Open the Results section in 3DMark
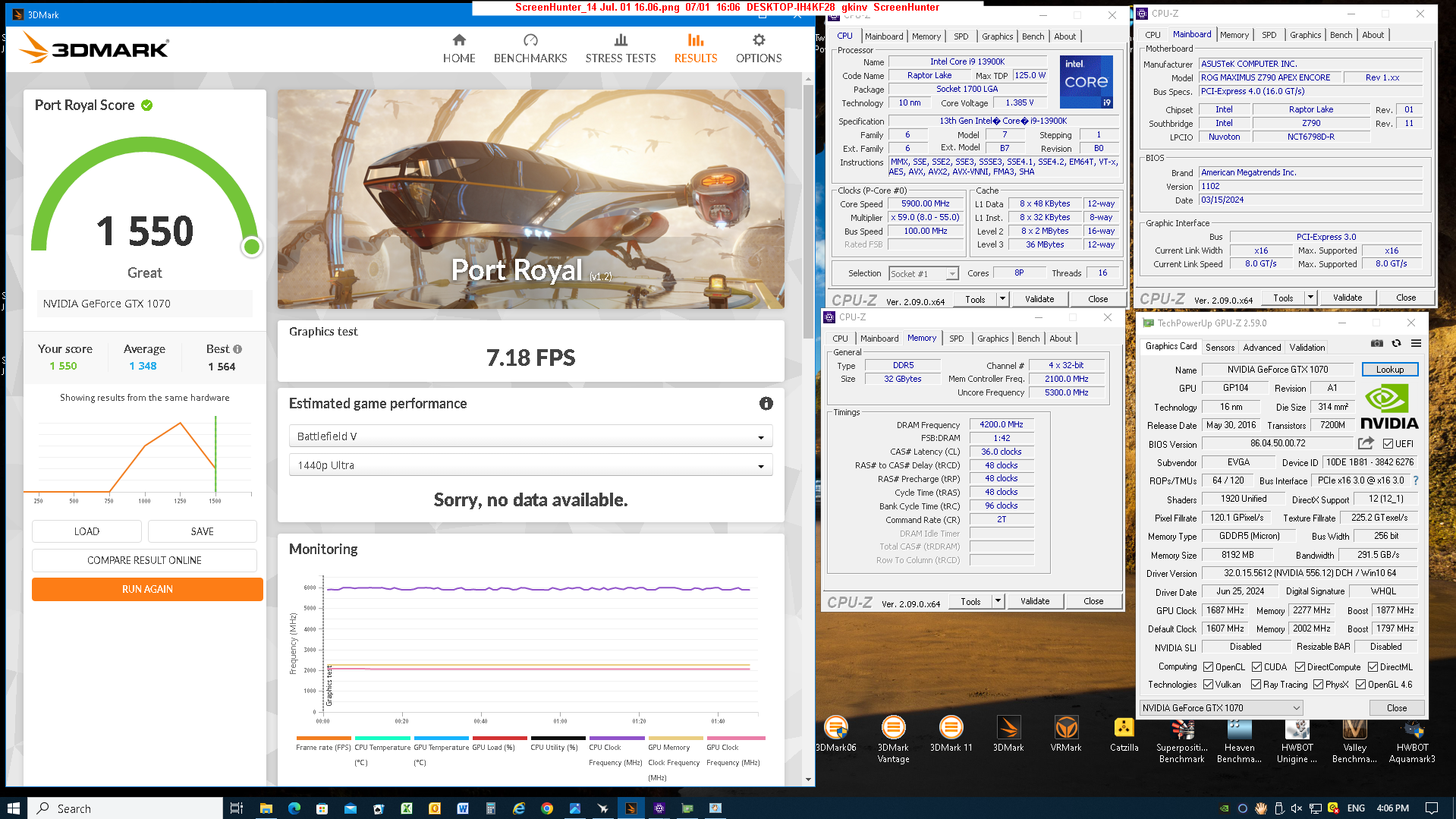Viewport: 1456px width, 819px height. [696, 49]
